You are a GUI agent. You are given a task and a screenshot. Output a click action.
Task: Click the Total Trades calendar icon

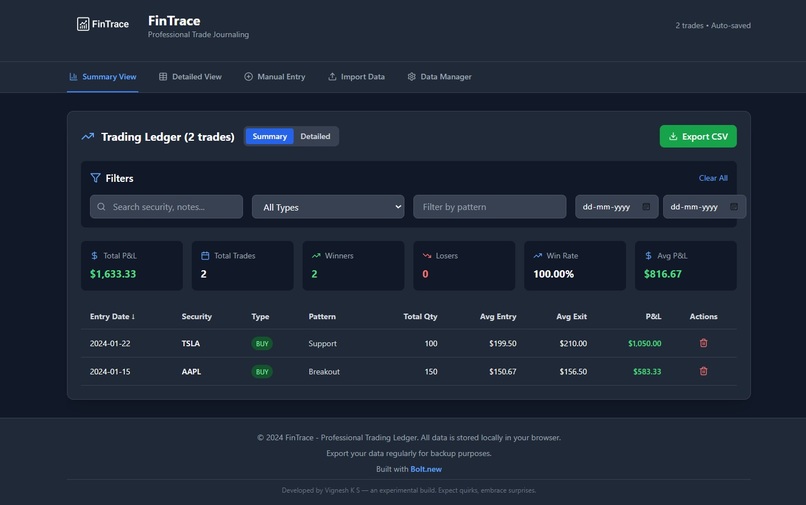coord(205,256)
